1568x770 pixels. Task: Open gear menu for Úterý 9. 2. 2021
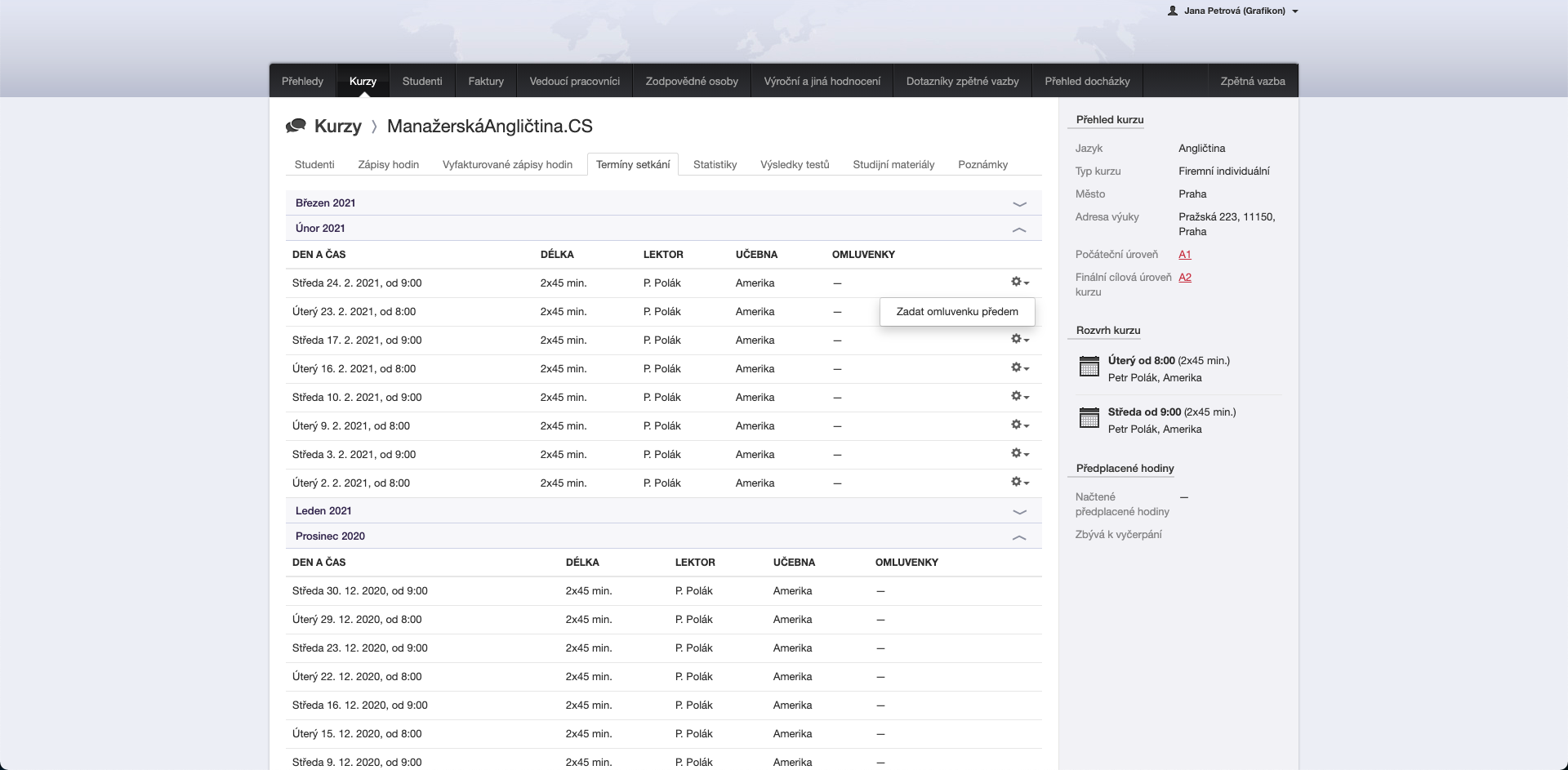pyautogui.click(x=1020, y=425)
